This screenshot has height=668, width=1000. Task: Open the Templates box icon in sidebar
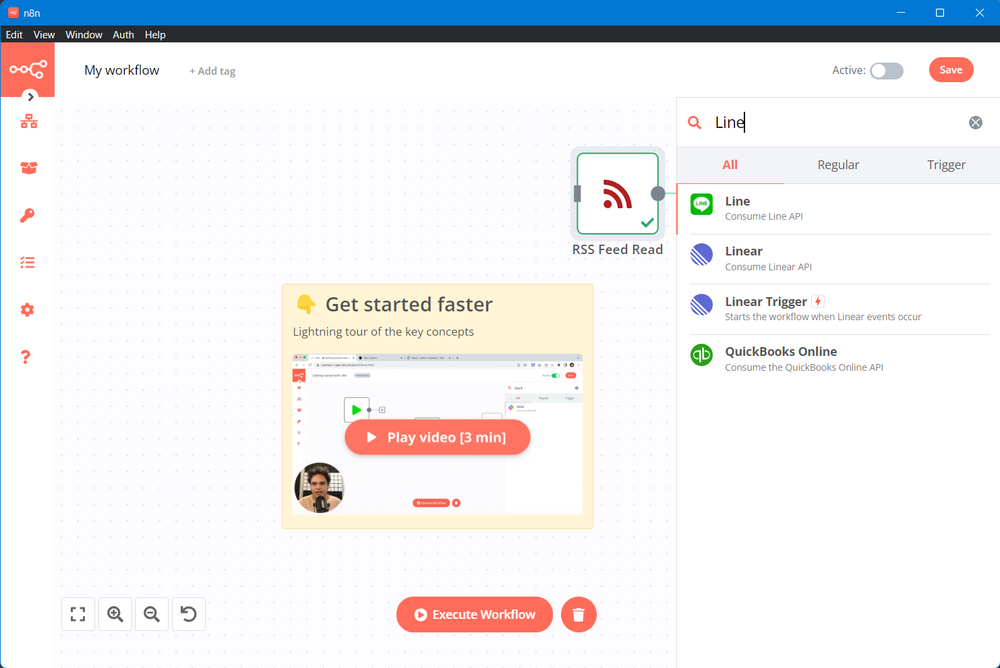tap(28, 168)
